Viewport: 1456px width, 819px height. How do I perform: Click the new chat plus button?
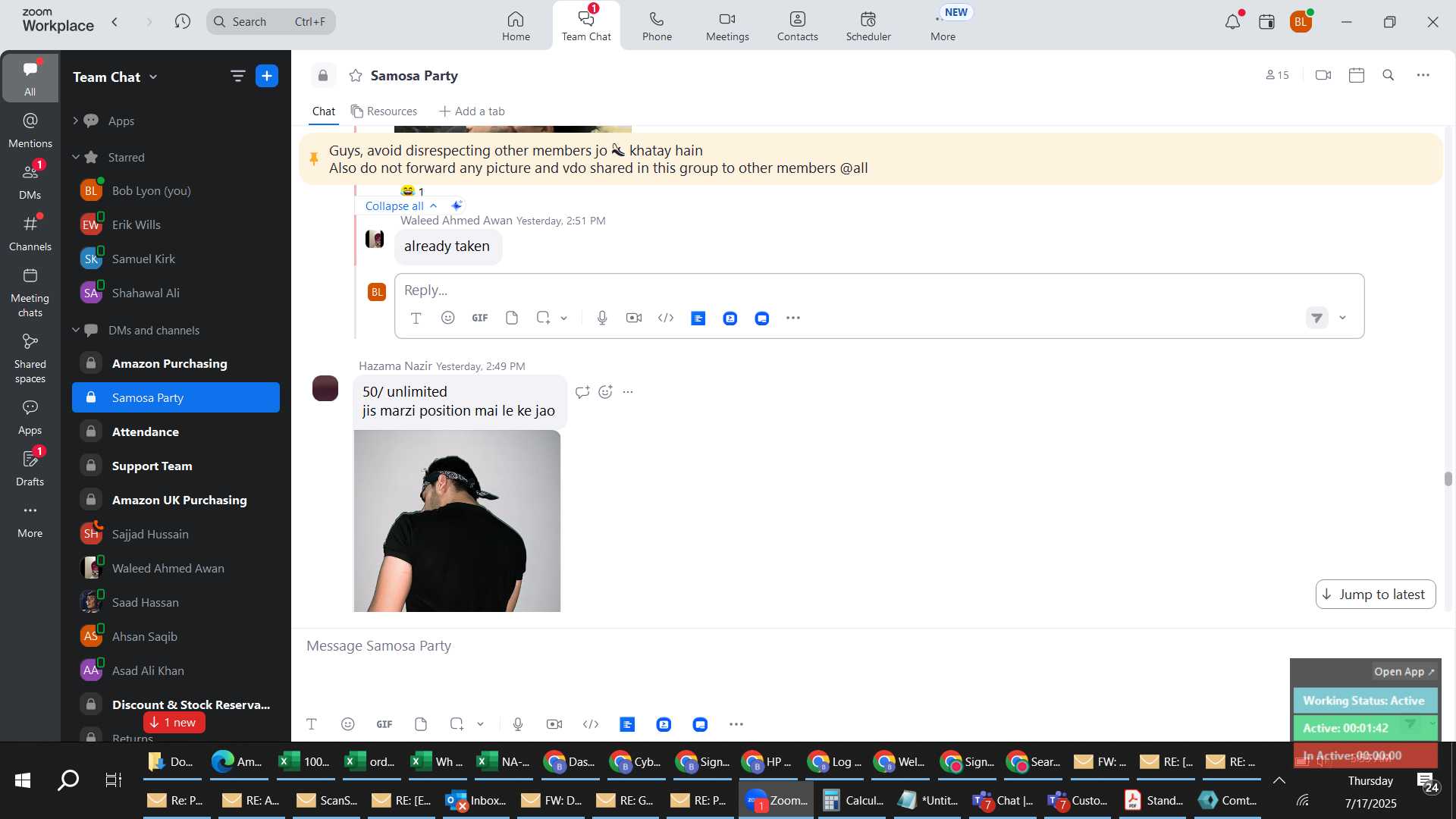pyautogui.click(x=267, y=76)
